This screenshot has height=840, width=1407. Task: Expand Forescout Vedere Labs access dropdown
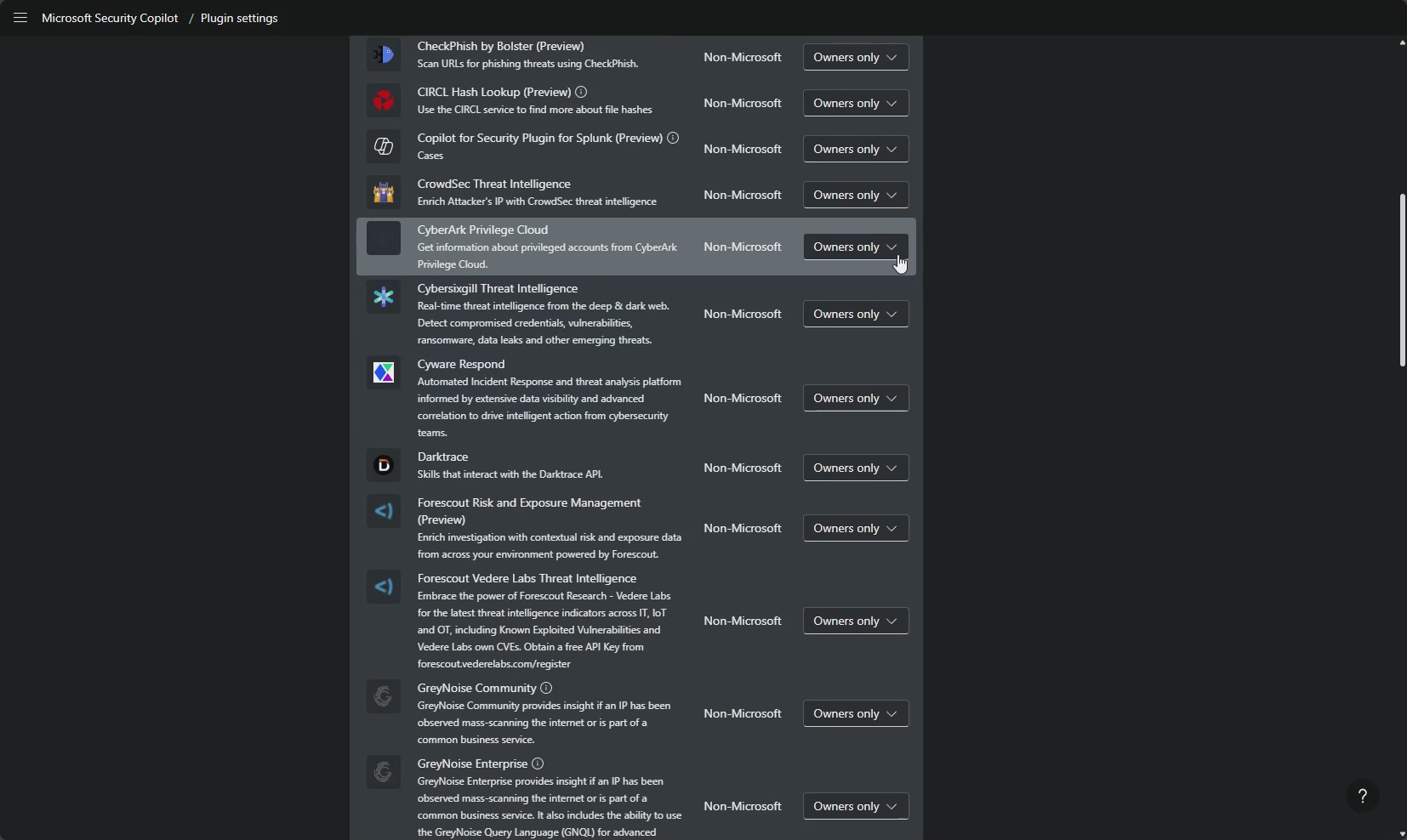855,621
